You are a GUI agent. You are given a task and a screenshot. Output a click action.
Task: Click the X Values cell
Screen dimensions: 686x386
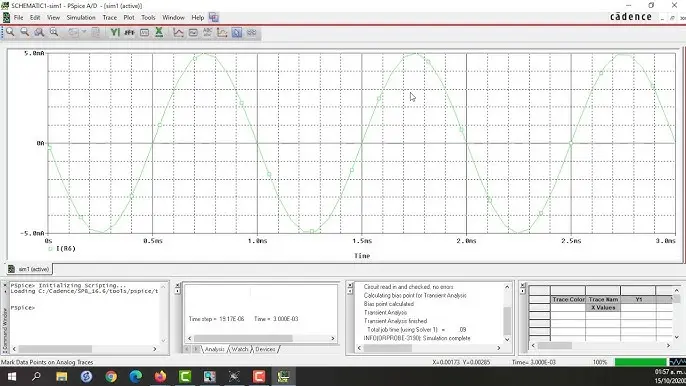click(603, 308)
